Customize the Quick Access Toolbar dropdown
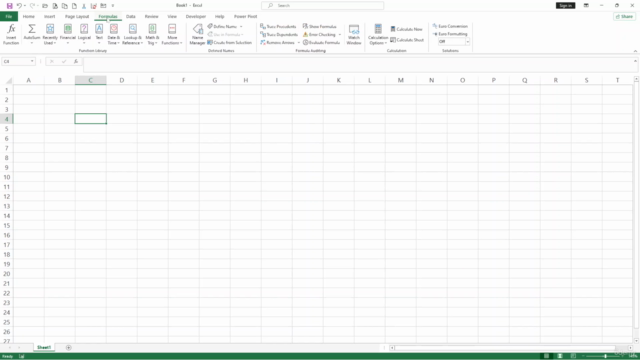 (x=113, y=6)
